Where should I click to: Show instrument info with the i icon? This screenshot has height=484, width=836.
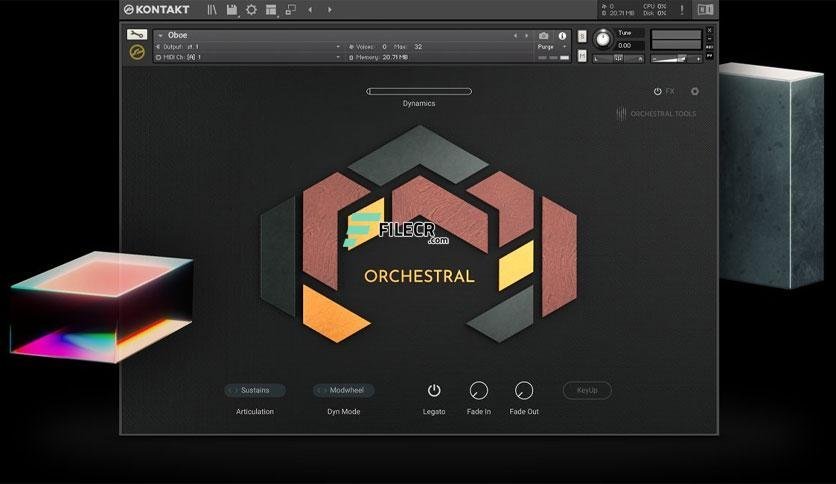562,36
